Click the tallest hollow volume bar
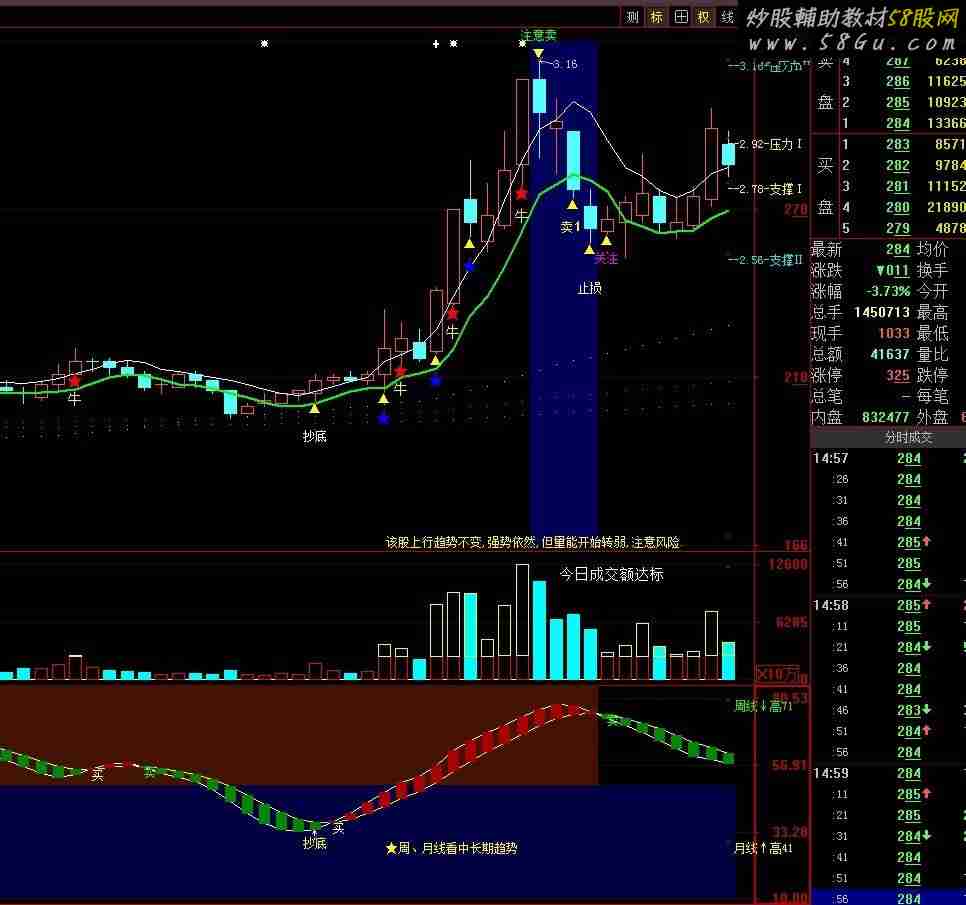 coord(522,622)
